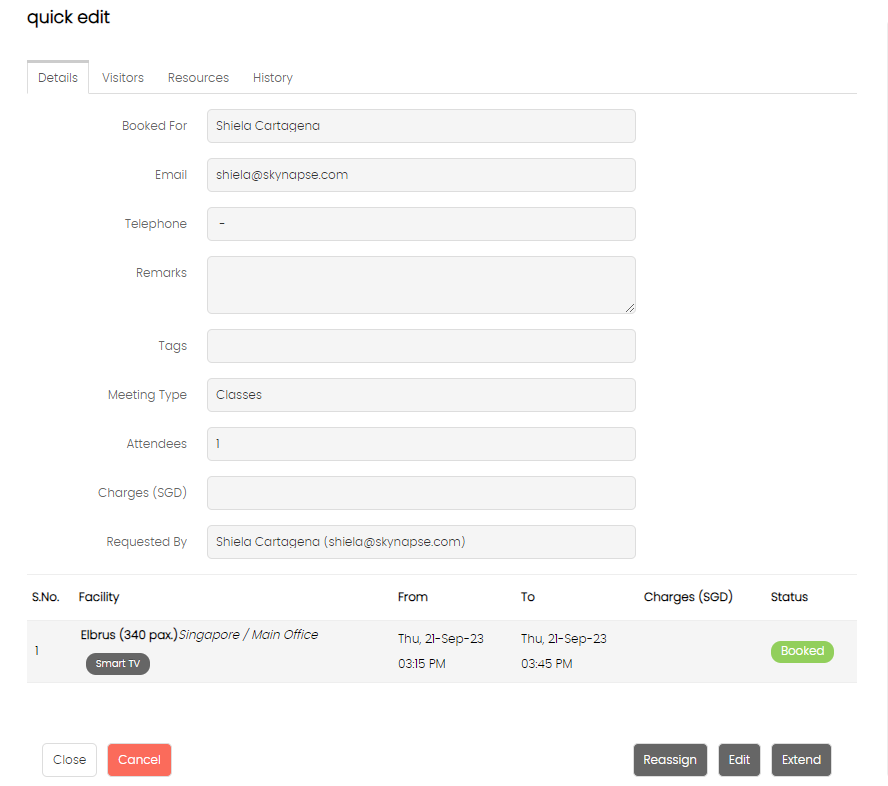Viewport: 888px width, 786px height.
Task: Click the Tags field
Action: (421, 346)
